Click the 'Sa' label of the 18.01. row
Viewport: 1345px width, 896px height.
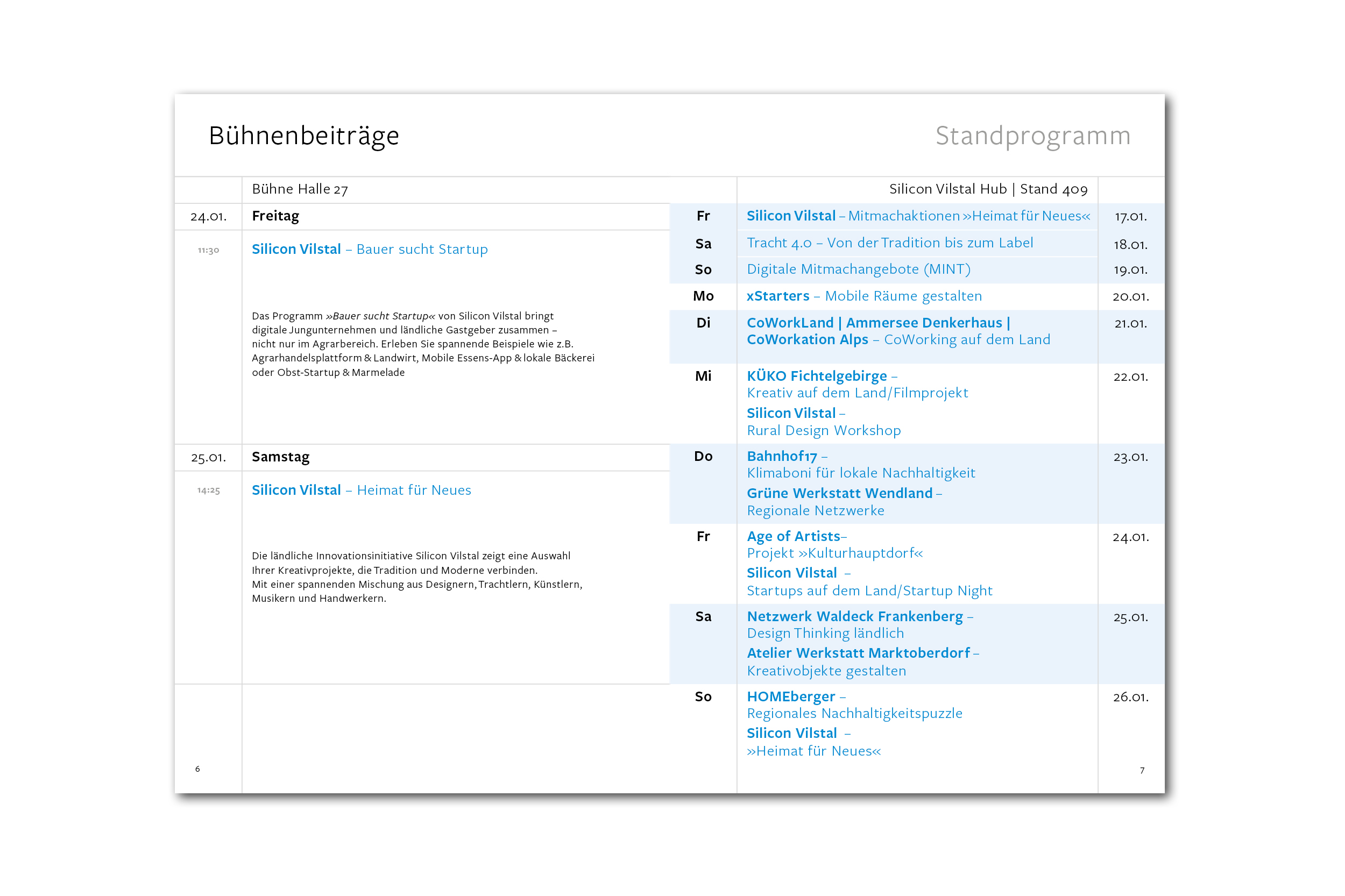703,244
